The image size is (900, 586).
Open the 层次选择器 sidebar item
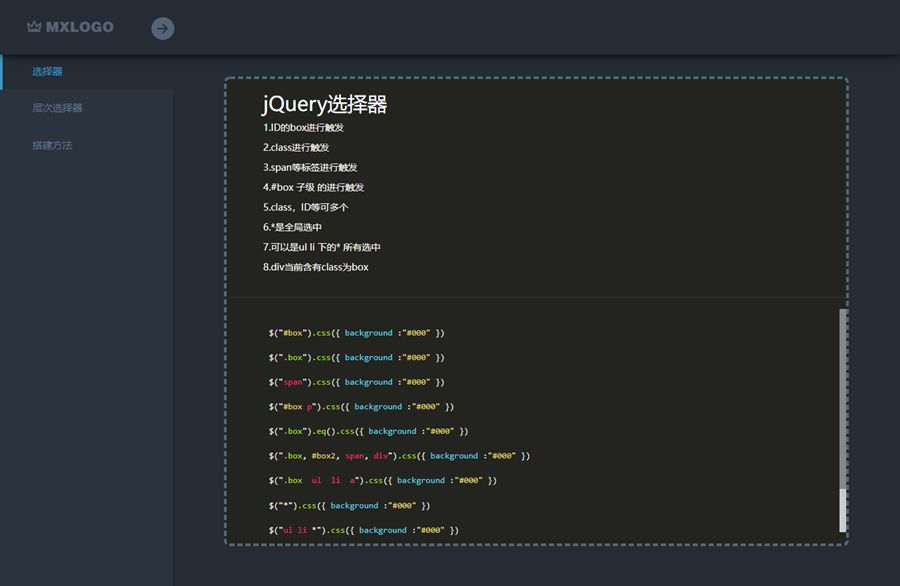tap(57, 108)
